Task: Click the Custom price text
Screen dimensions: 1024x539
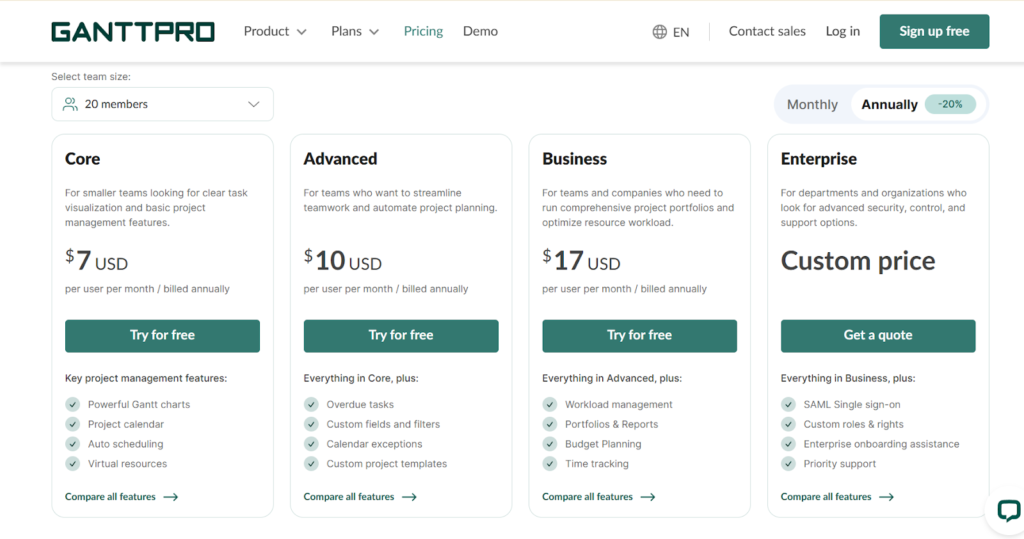Action: point(858,261)
